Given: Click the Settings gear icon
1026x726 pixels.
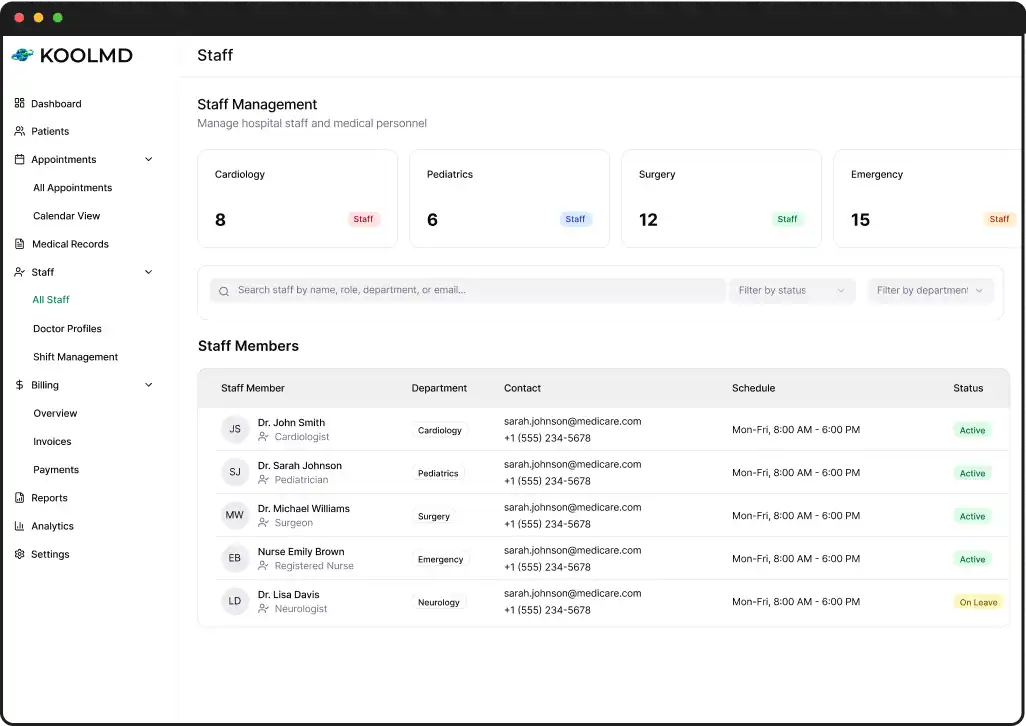Looking at the screenshot, I should (x=20, y=554).
